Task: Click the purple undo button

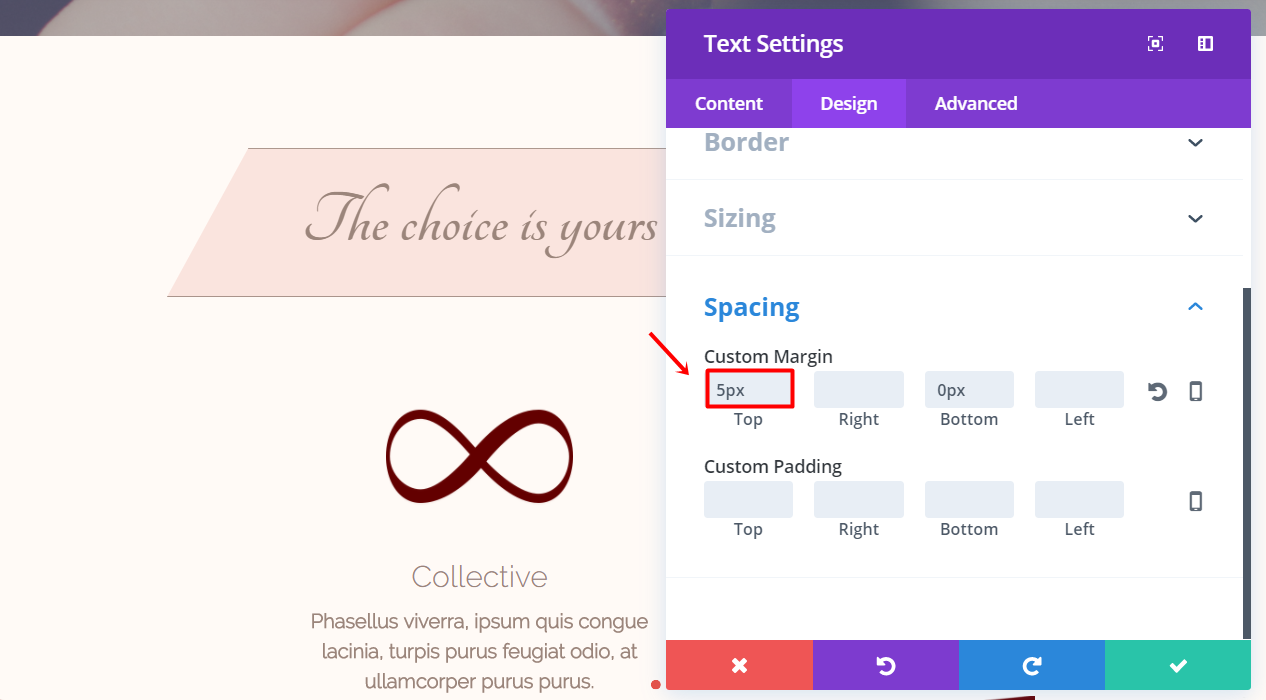Action: tap(885, 665)
